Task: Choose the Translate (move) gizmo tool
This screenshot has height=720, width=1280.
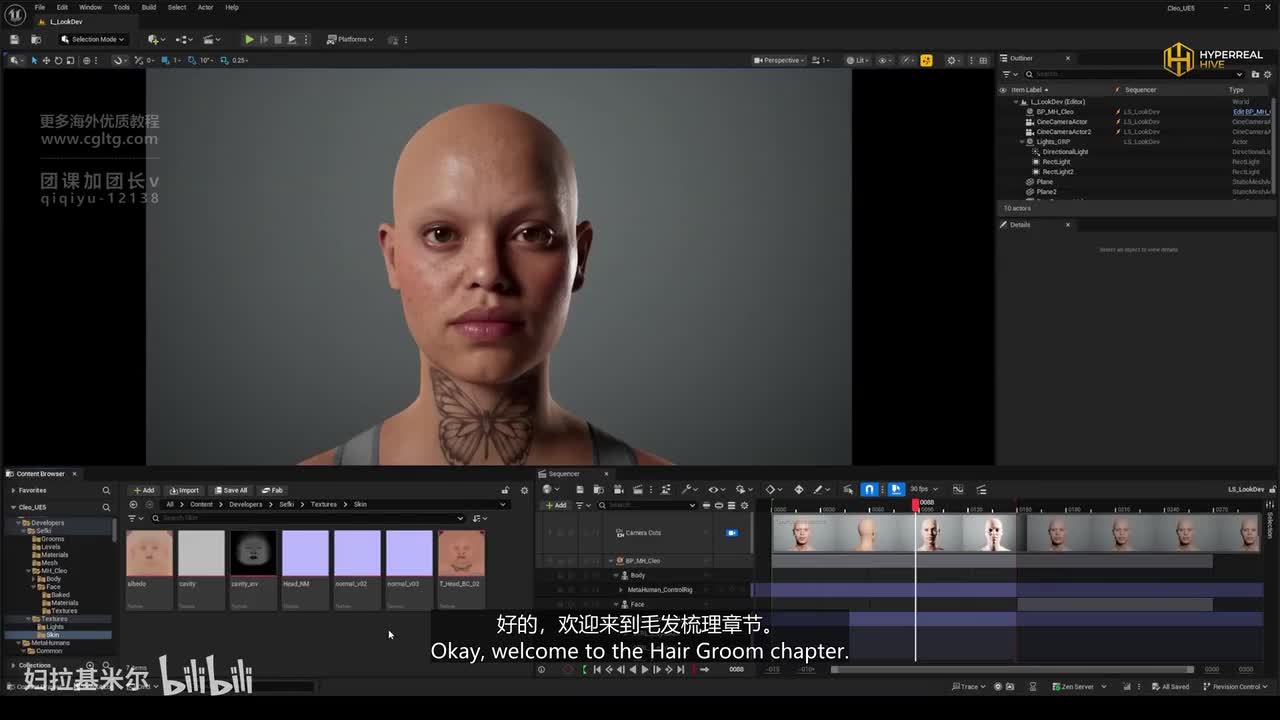Action: click(x=45, y=60)
